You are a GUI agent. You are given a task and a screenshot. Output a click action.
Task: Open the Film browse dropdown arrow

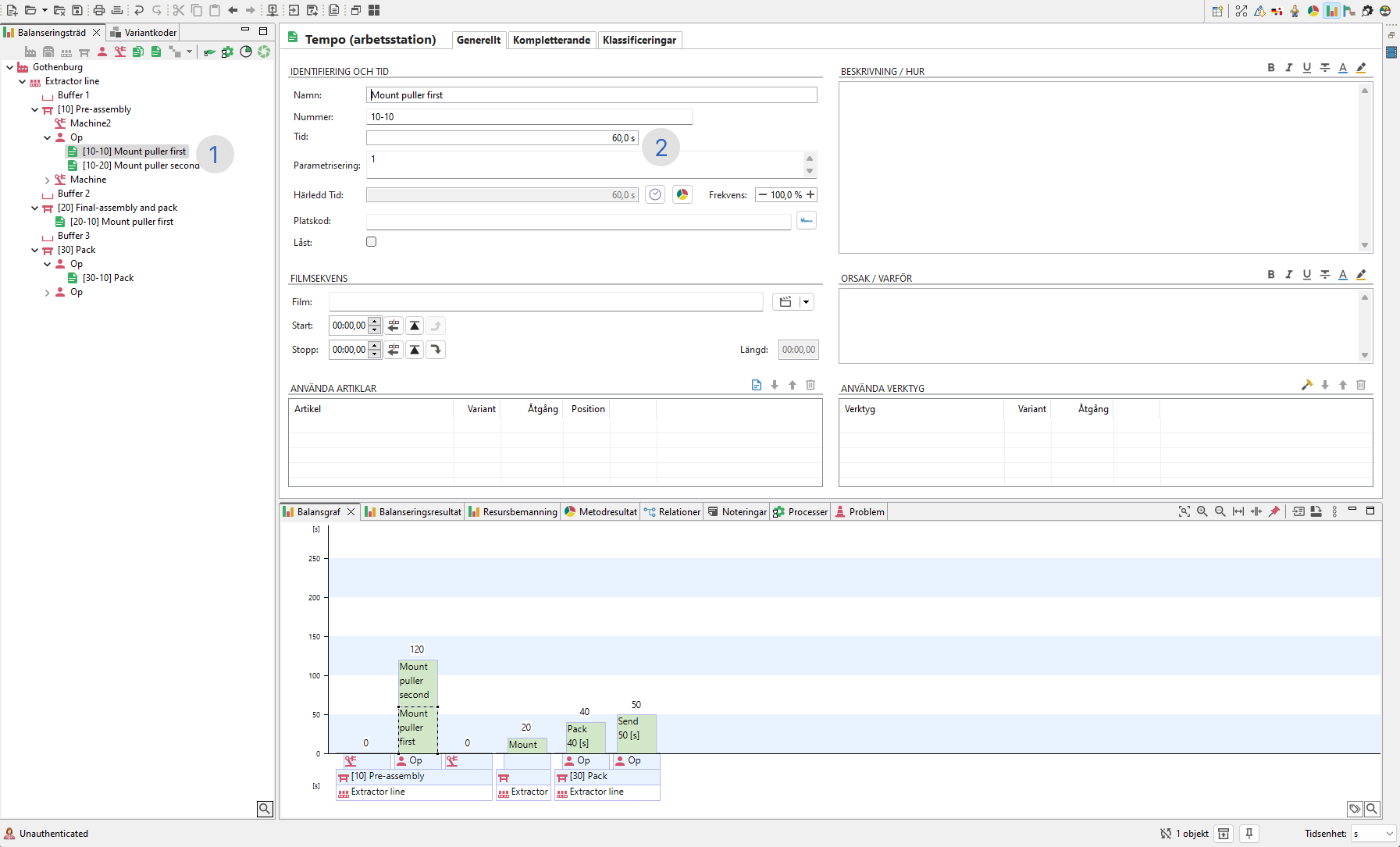tap(806, 302)
